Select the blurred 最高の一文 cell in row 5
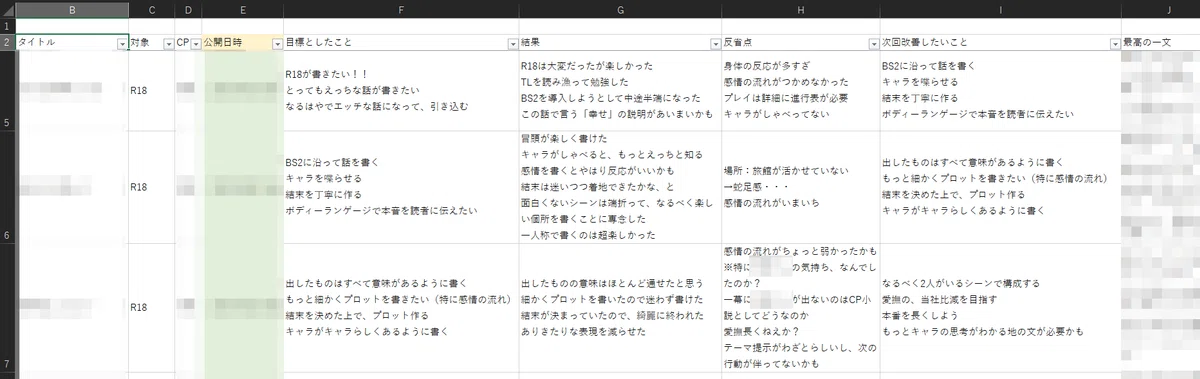 1161,91
